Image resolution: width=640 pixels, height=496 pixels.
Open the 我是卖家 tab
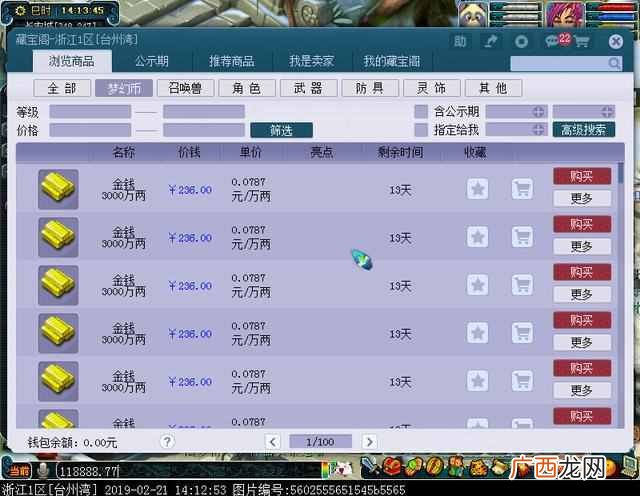click(x=311, y=61)
